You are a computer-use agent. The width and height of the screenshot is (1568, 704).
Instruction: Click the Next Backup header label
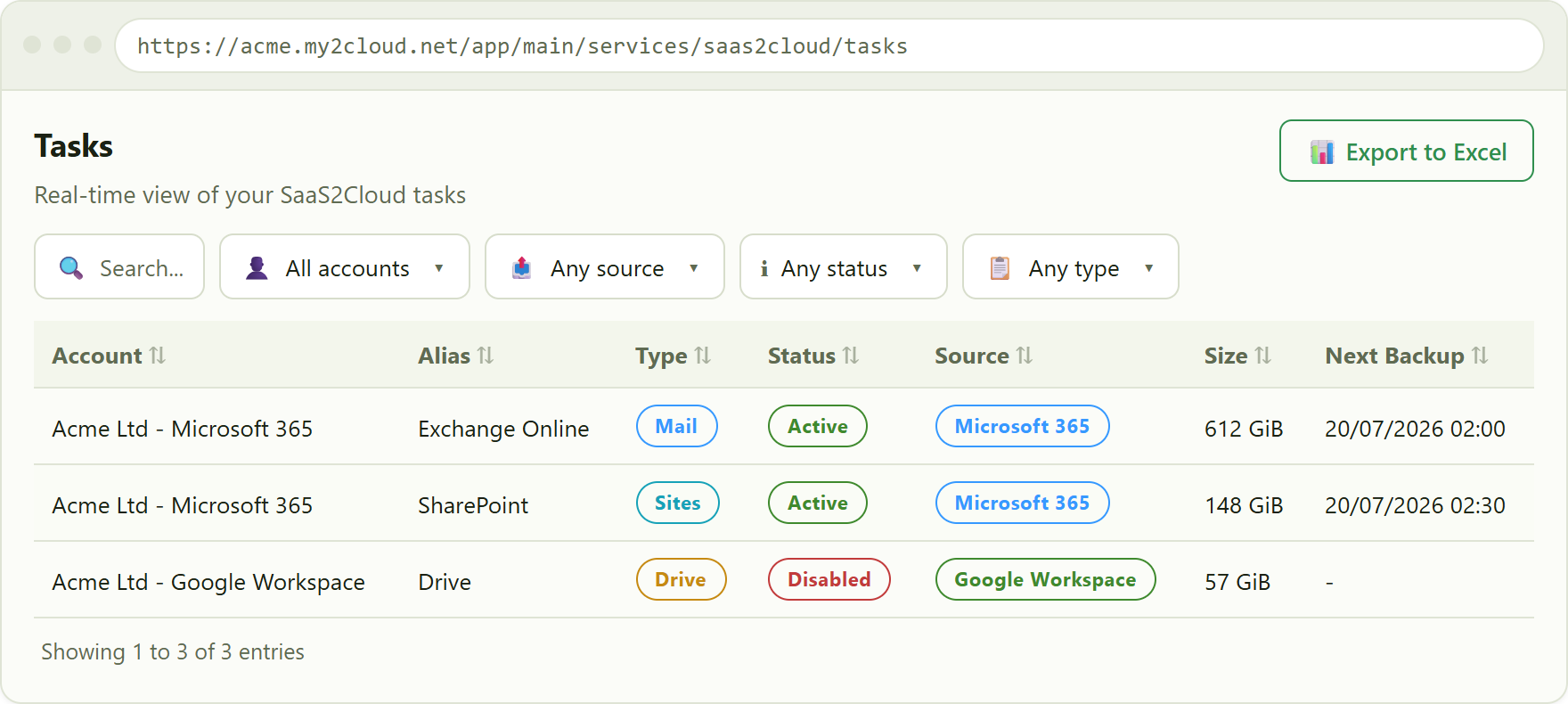click(x=1394, y=356)
